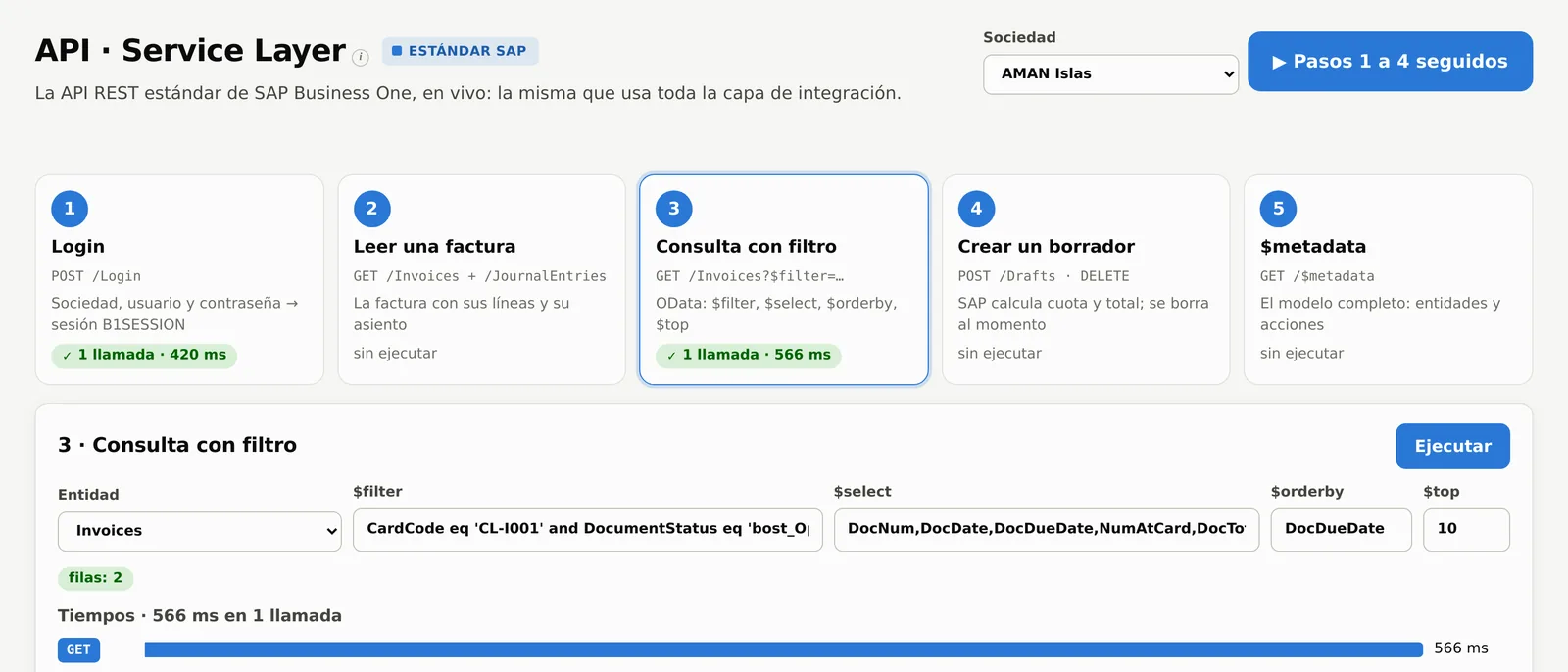The width and height of the screenshot is (1568, 672).
Task: Focus the $orderby field with DocDueDate
Action: (x=1341, y=529)
